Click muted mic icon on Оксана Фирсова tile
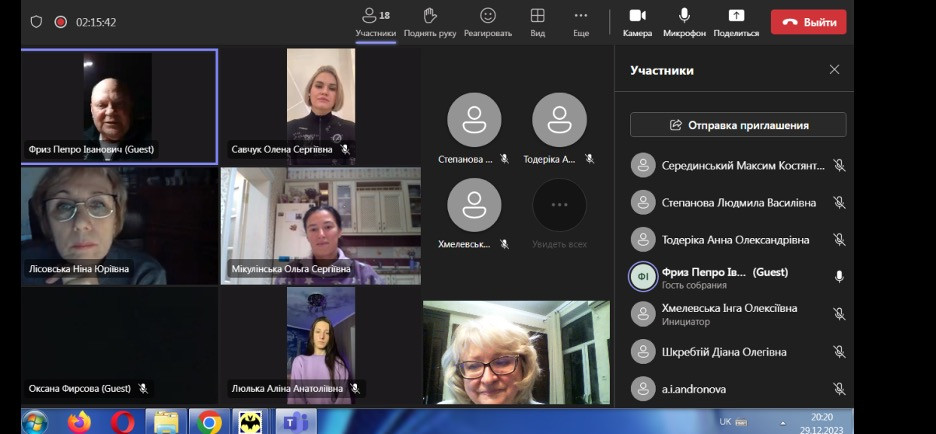Image resolution: width=936 pixels, height=434 pixels. click(143, 389)
